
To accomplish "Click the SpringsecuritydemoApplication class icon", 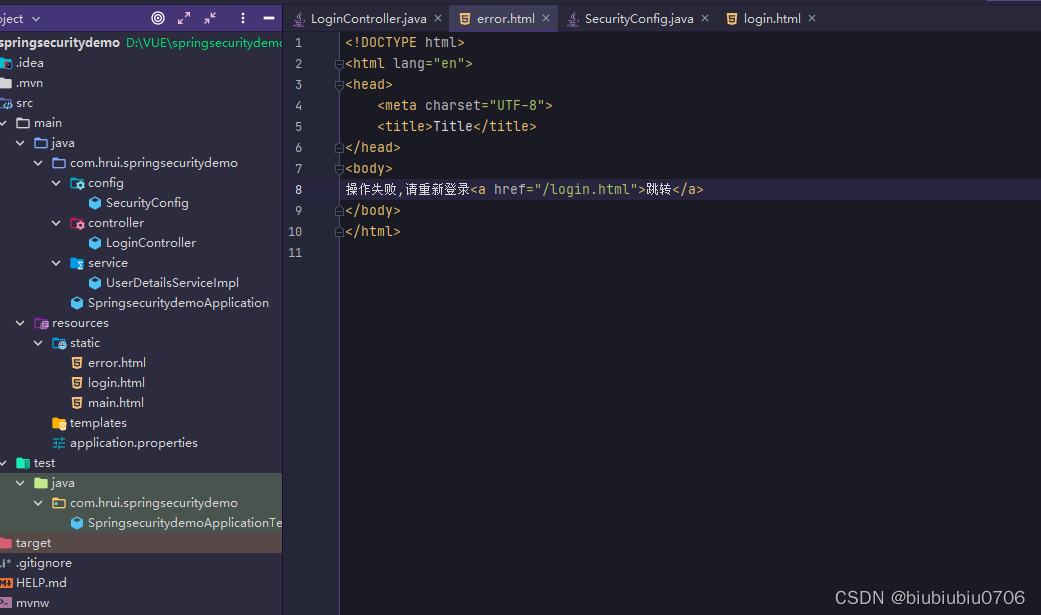I will 78,303.
